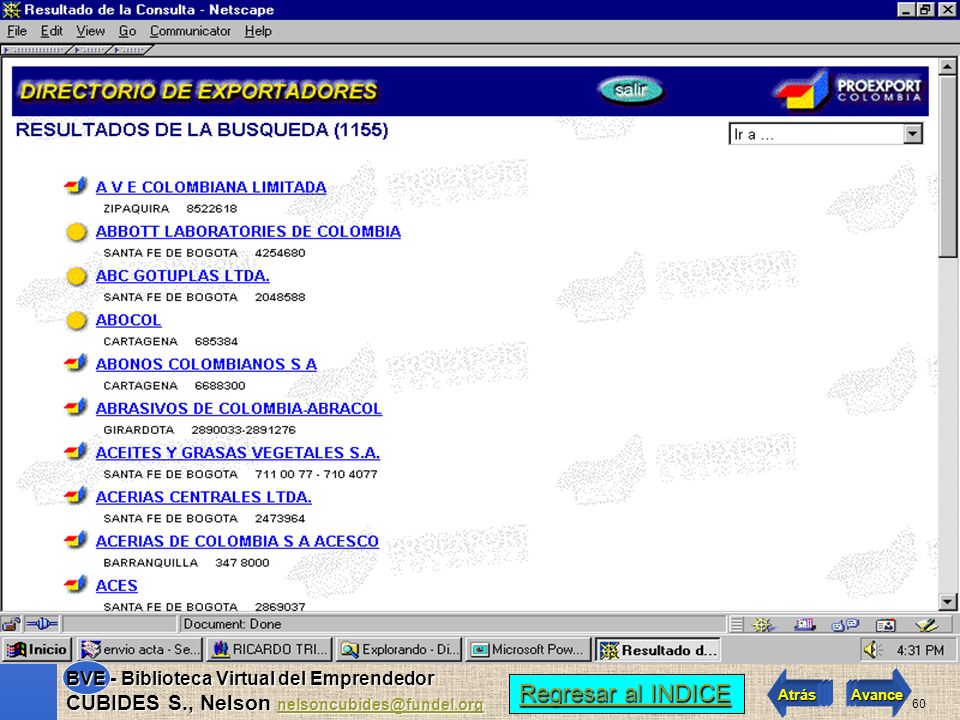Click the security padlock status icon

[x=11, y=624]
